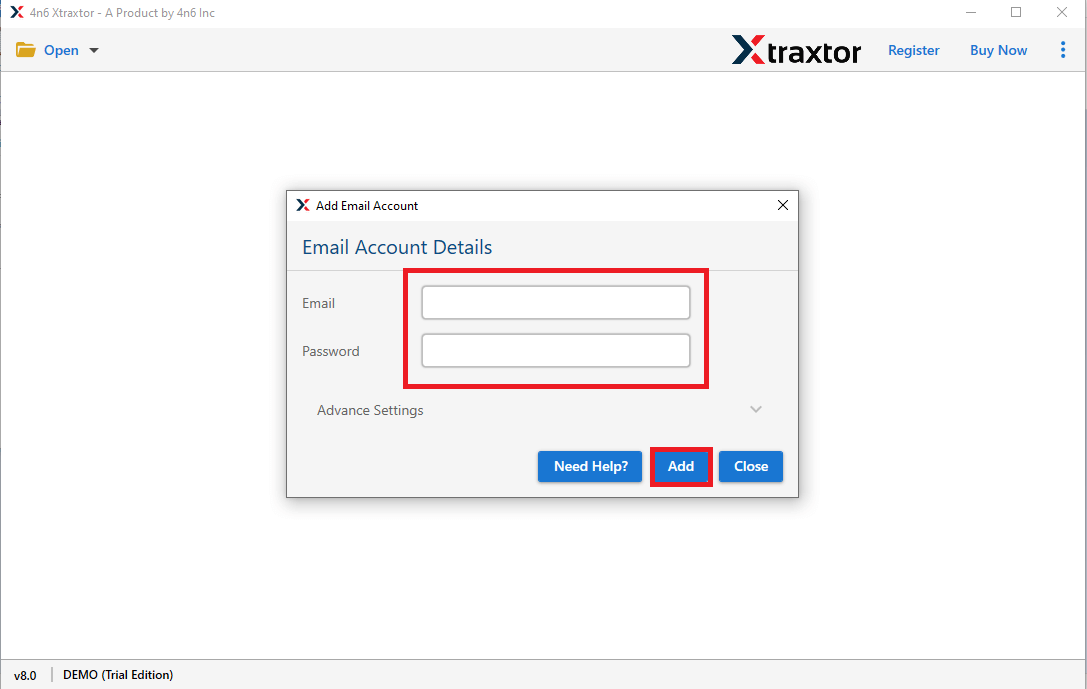
Task: Click the Need Help? button
Action: [x=589, y=466]
